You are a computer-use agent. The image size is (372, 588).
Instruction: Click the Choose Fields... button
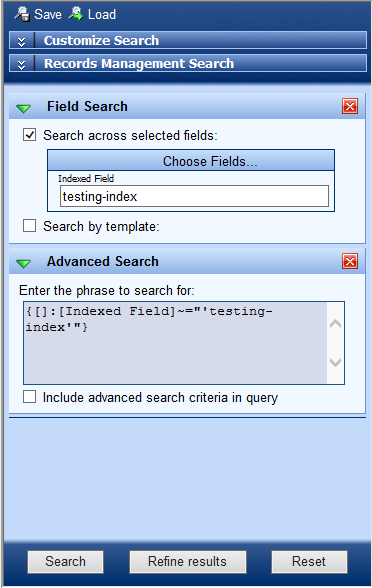tap(191, 161)
